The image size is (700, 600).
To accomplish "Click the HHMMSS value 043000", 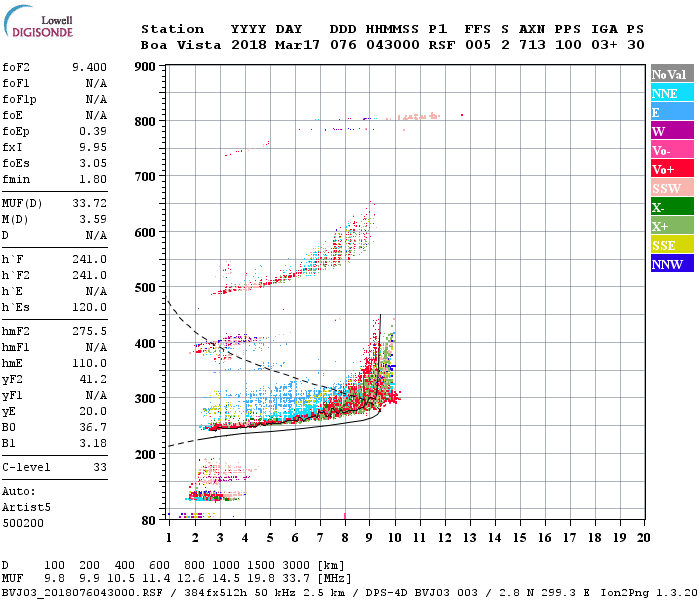I will [393, 45].
